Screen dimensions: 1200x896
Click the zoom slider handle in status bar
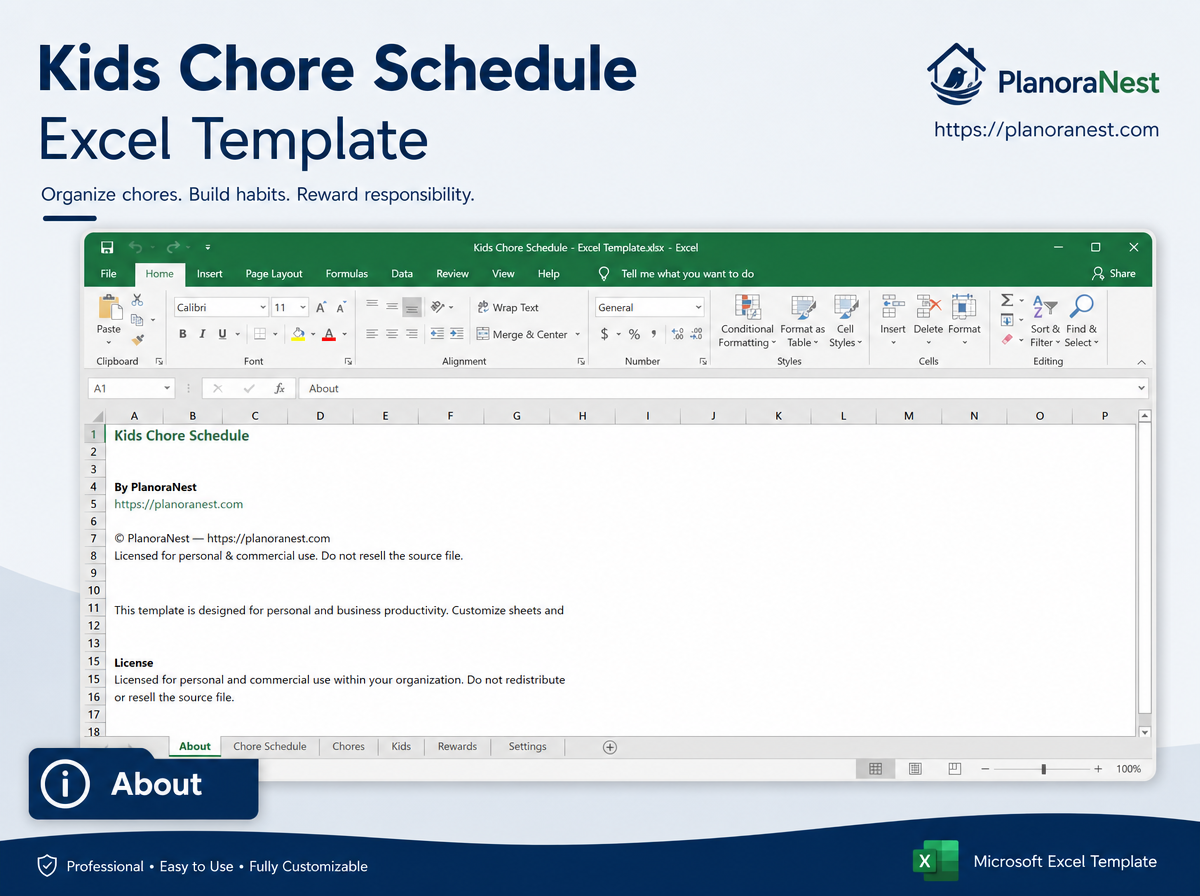click(x=1043, y=769)
